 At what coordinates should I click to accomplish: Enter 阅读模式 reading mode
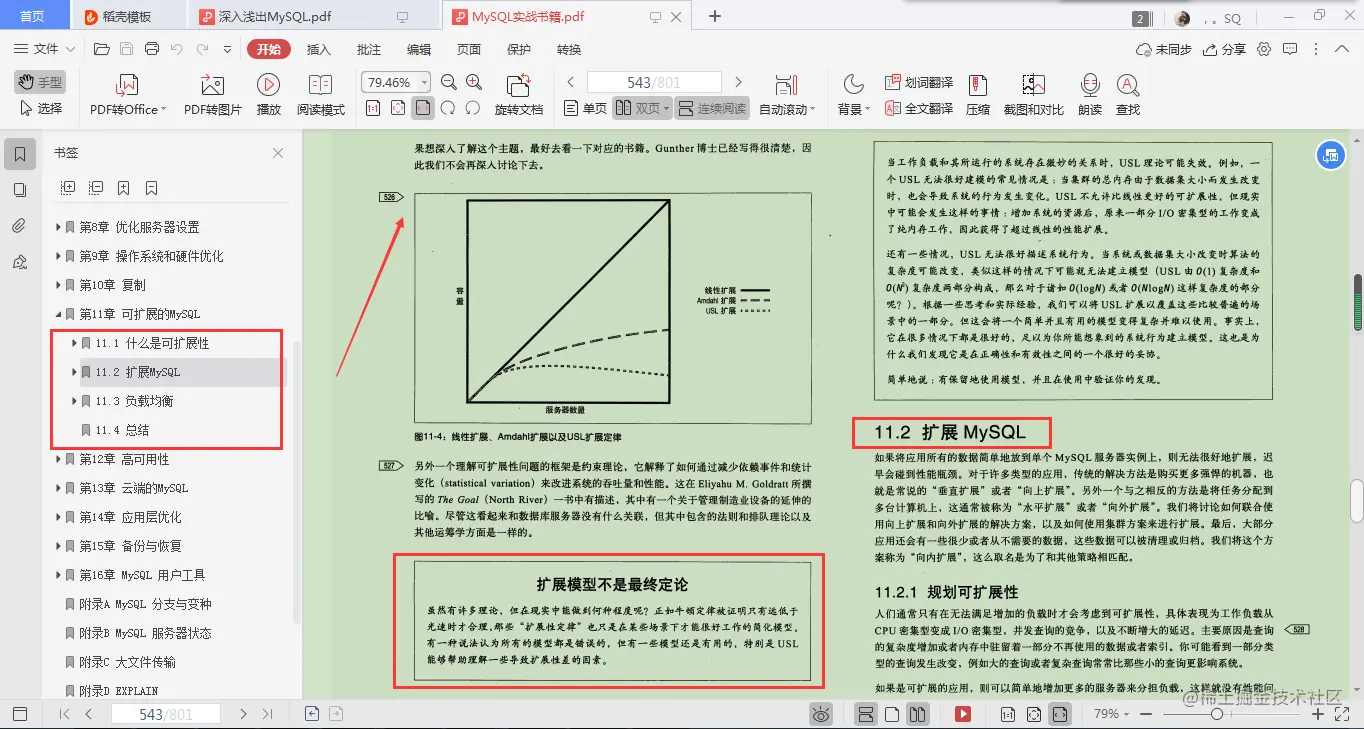click(320, 95)
